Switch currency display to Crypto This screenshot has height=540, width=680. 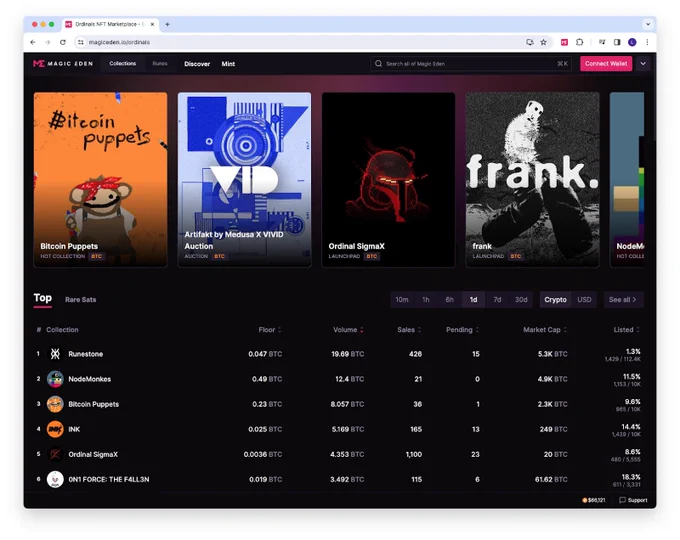[556, 300]
